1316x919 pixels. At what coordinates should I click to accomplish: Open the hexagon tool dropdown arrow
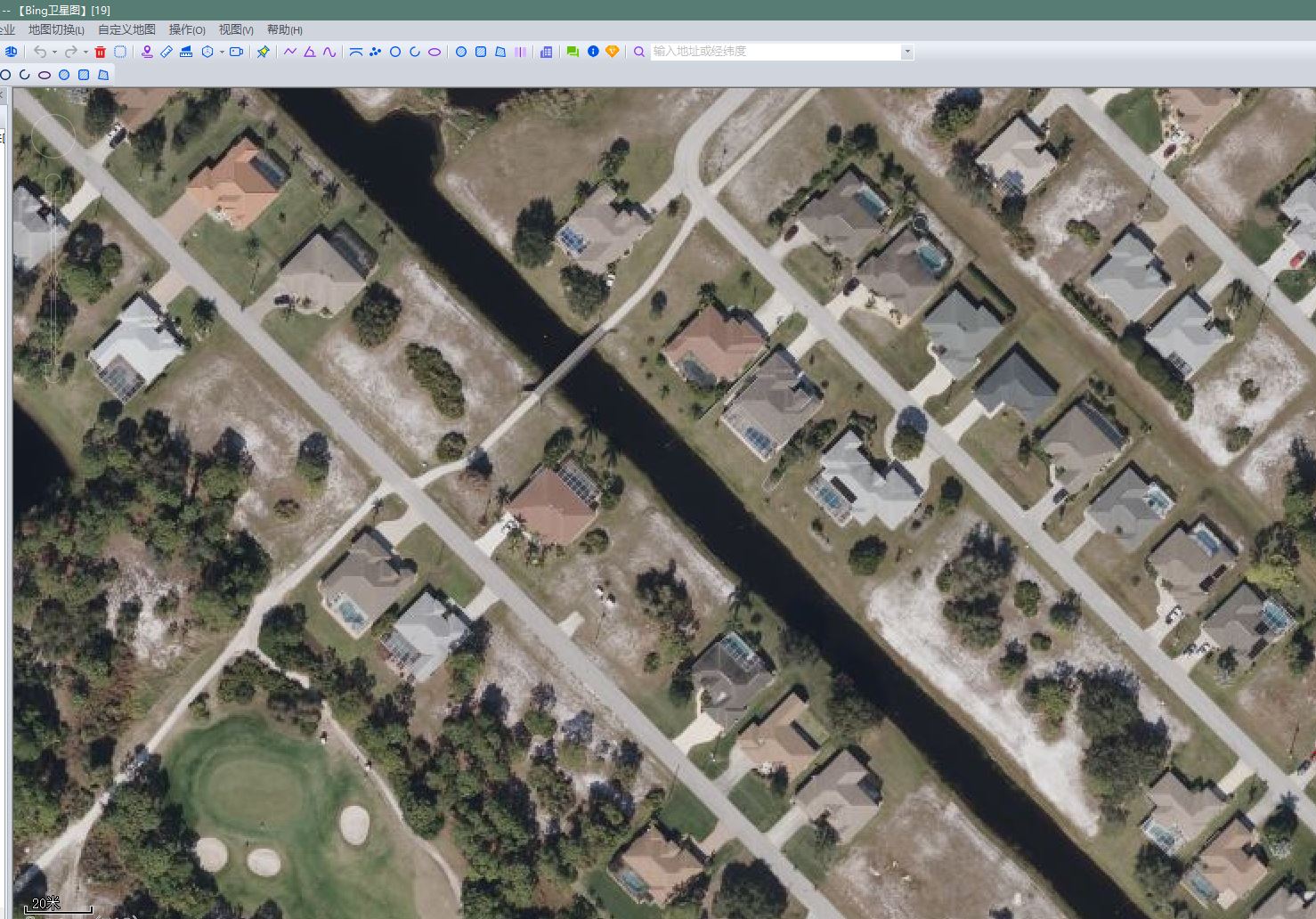(222, 53)
